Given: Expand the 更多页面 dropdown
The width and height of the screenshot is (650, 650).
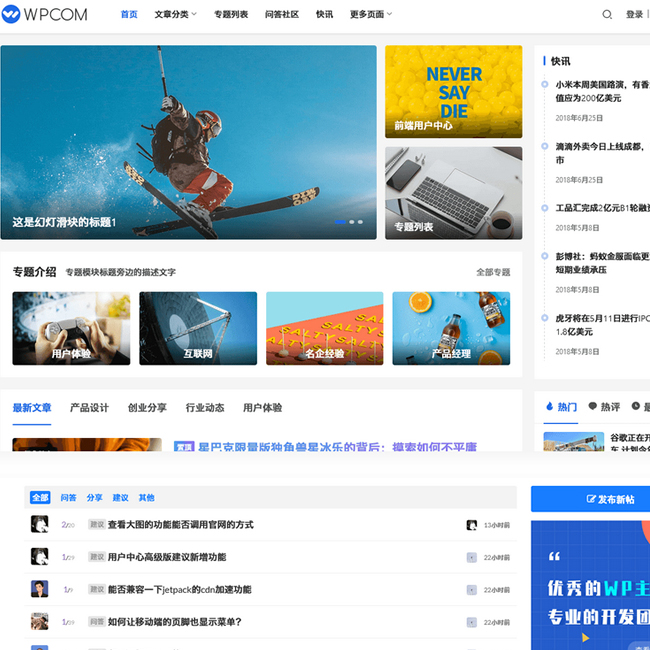Looking at the screenshot, I should (x=371, y=15).
